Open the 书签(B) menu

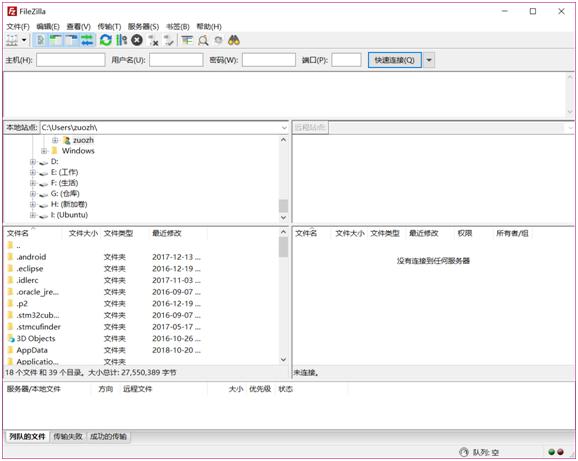178,27
